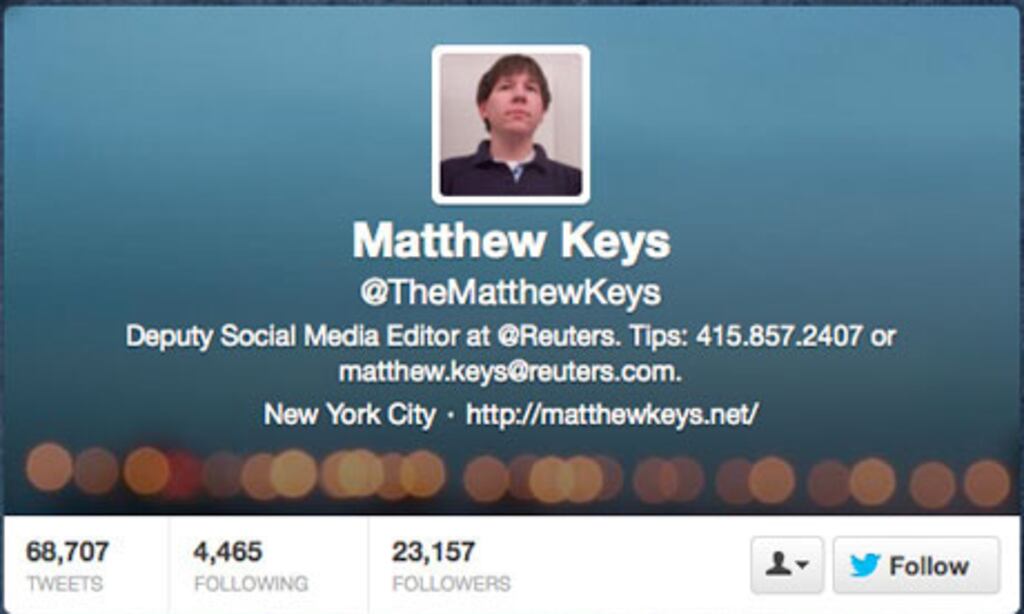
Task: Follow Matthew Keys
Action: 916,565
